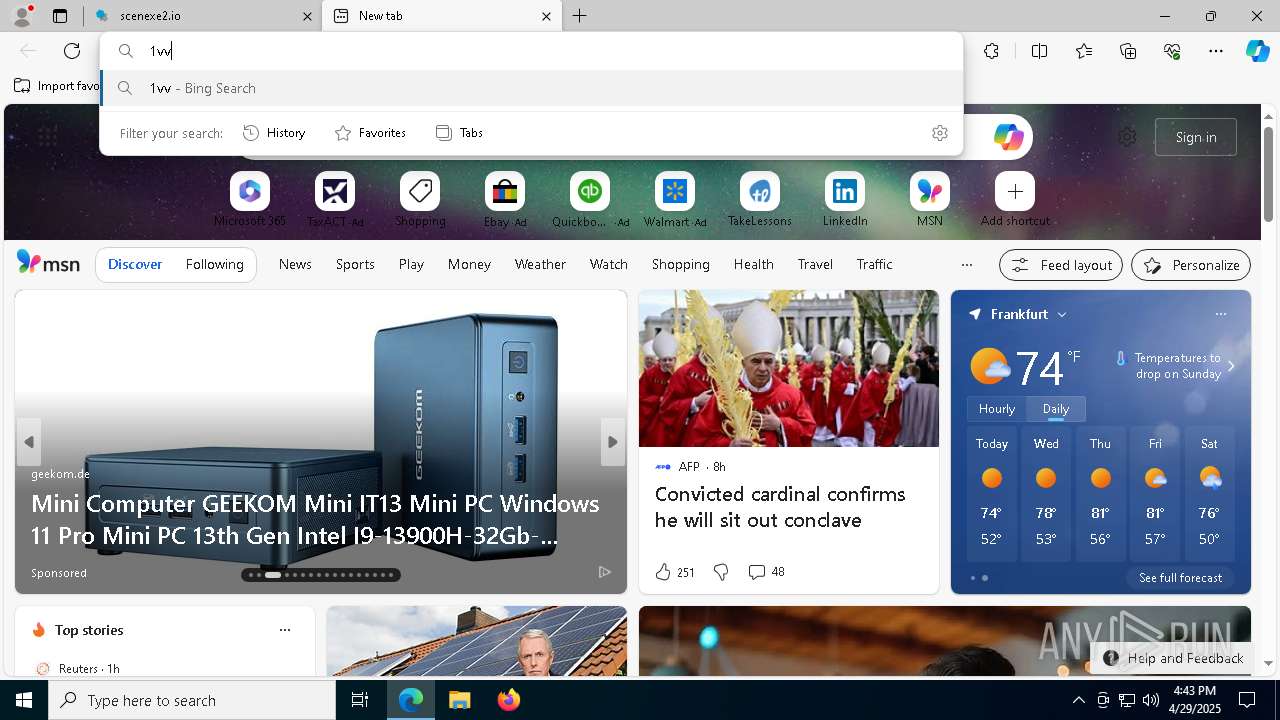Image resolution: width=1280 pixels, height=720 pixels.
Task: Select the Following feed toggle
Action: [x=214, y=264]
